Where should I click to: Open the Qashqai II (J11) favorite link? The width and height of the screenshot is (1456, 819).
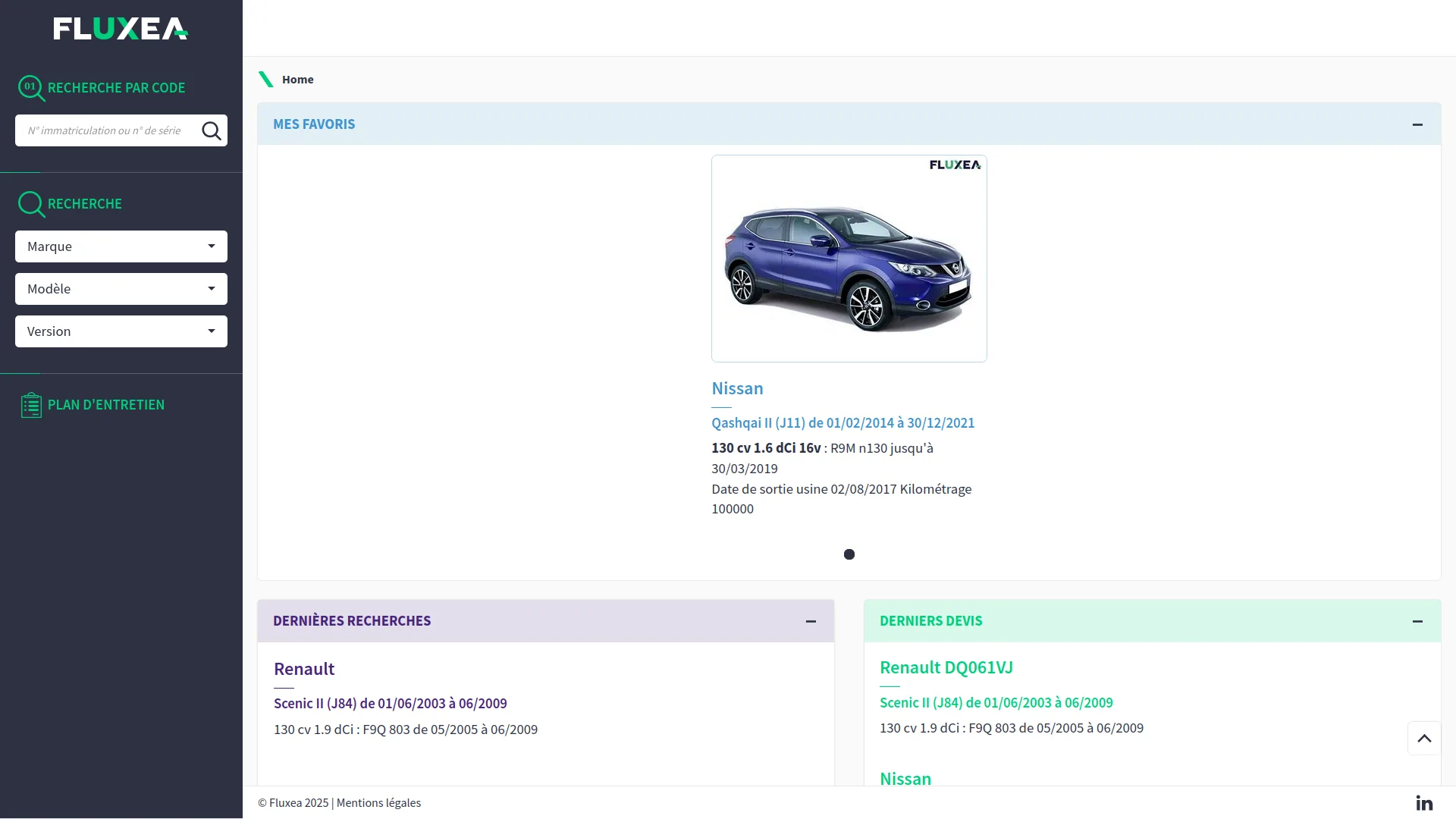(843, 423)
